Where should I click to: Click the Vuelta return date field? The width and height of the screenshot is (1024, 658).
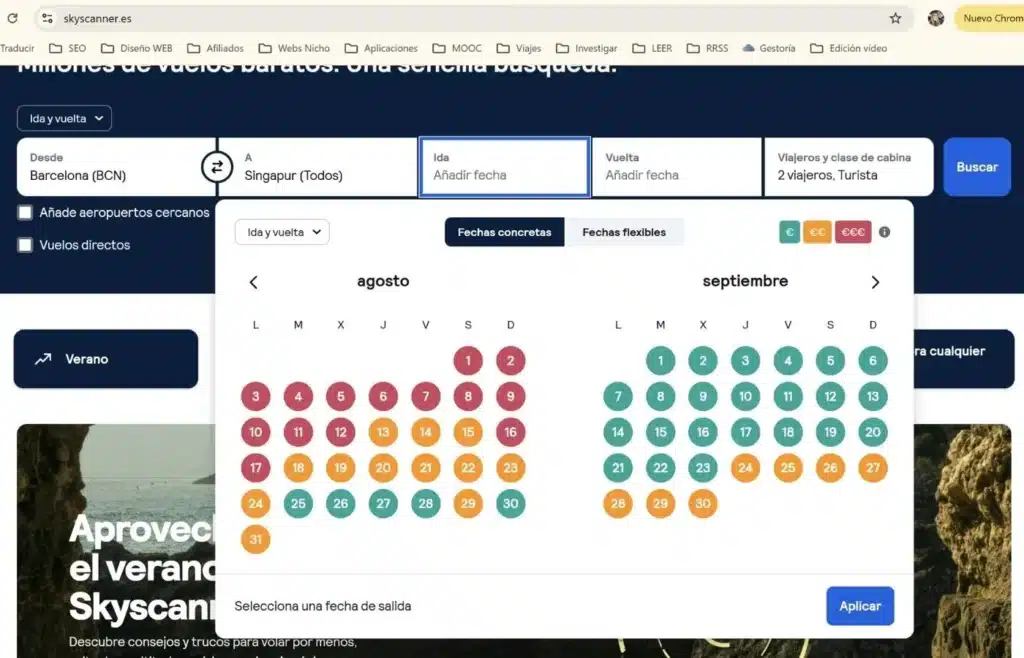pyautogui.click(x=677, y=167)
